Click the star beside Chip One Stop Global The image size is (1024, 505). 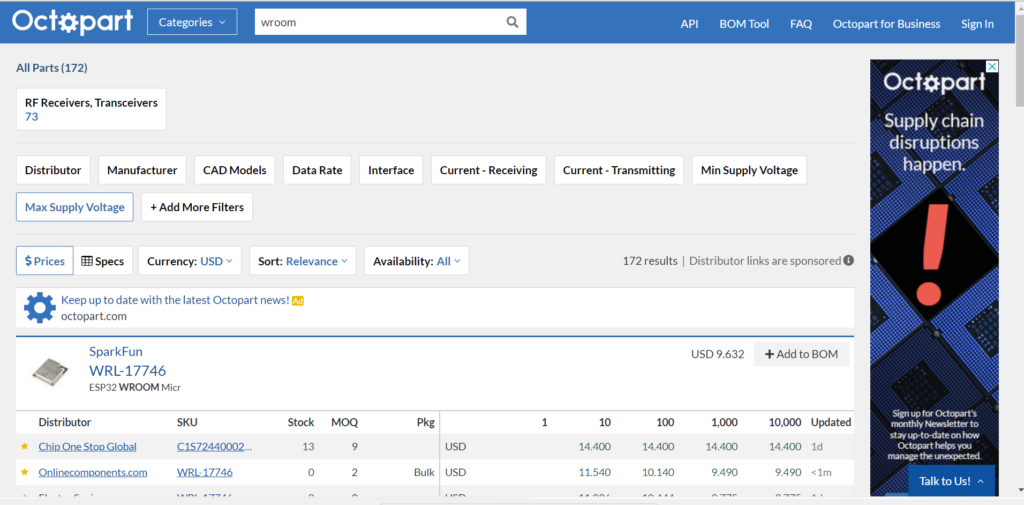point(25,446)
